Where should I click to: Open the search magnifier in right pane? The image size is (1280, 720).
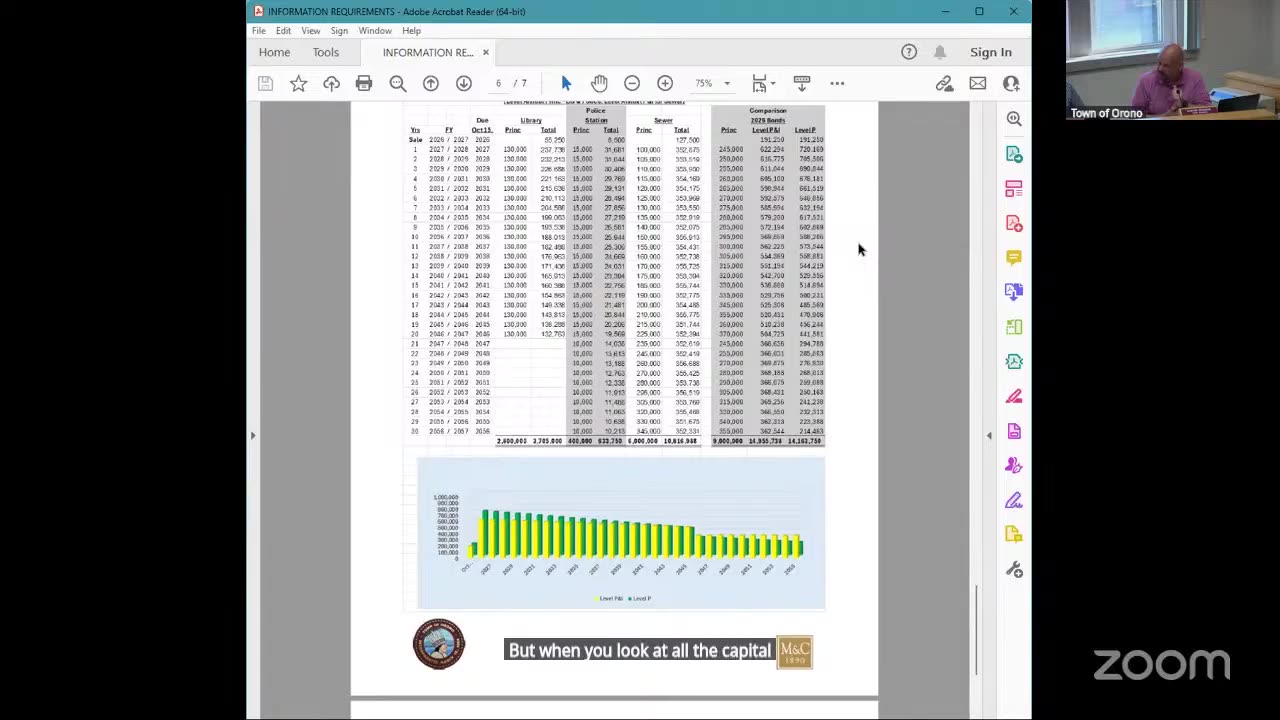click(x=1014, y=119)
